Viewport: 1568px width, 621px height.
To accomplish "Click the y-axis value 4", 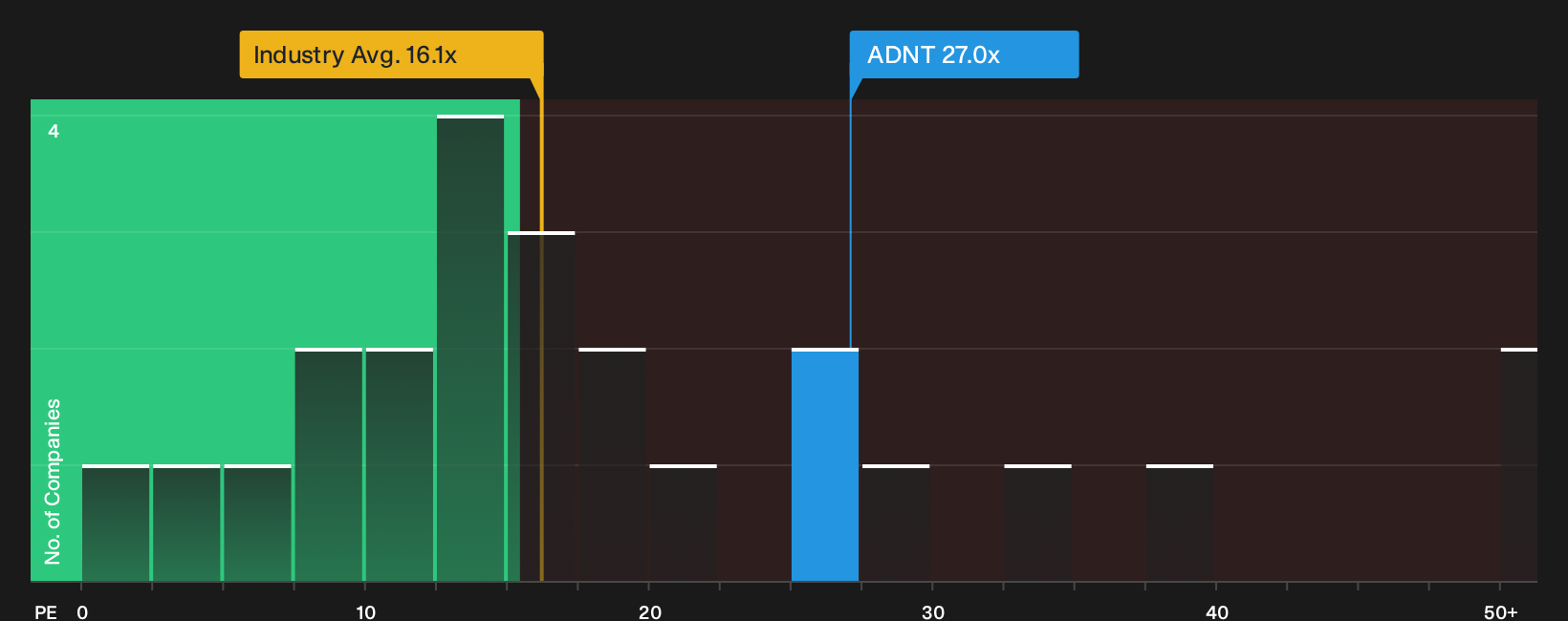I will [54, 131].
